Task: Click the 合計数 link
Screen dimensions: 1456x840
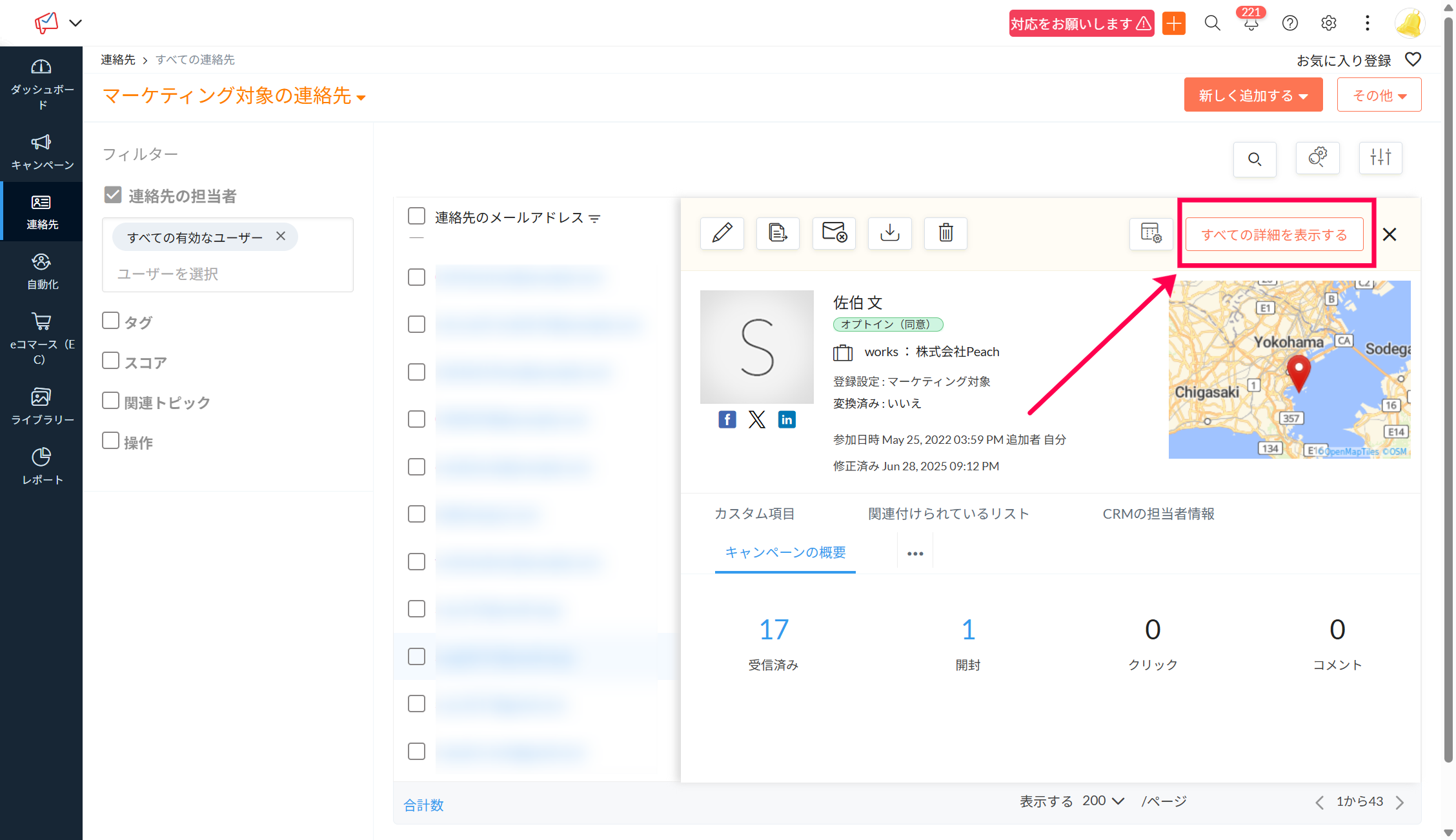Action: [423, 805]
